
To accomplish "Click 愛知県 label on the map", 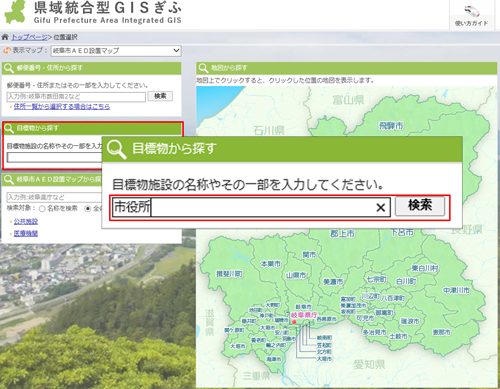I will pos(369,364).
